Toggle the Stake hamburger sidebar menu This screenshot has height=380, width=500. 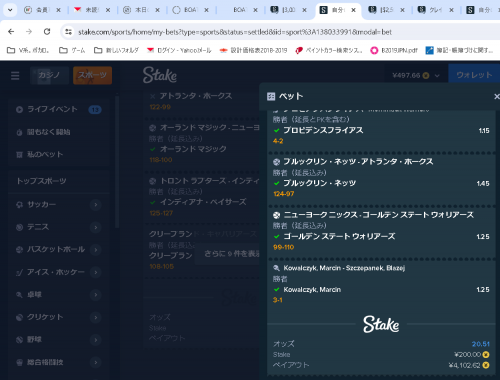[x=15, y=76]
